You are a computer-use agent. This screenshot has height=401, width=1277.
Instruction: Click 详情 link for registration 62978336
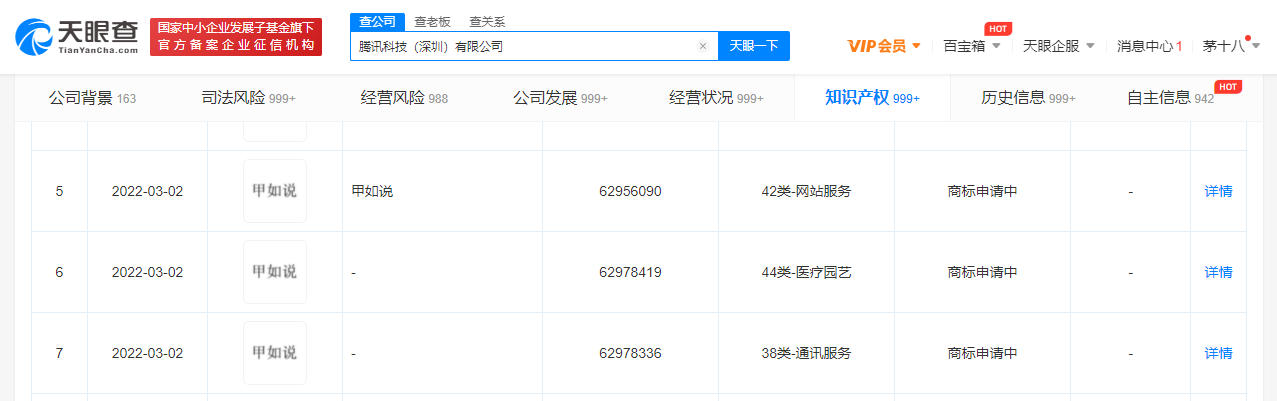(x=1218, y=353)
